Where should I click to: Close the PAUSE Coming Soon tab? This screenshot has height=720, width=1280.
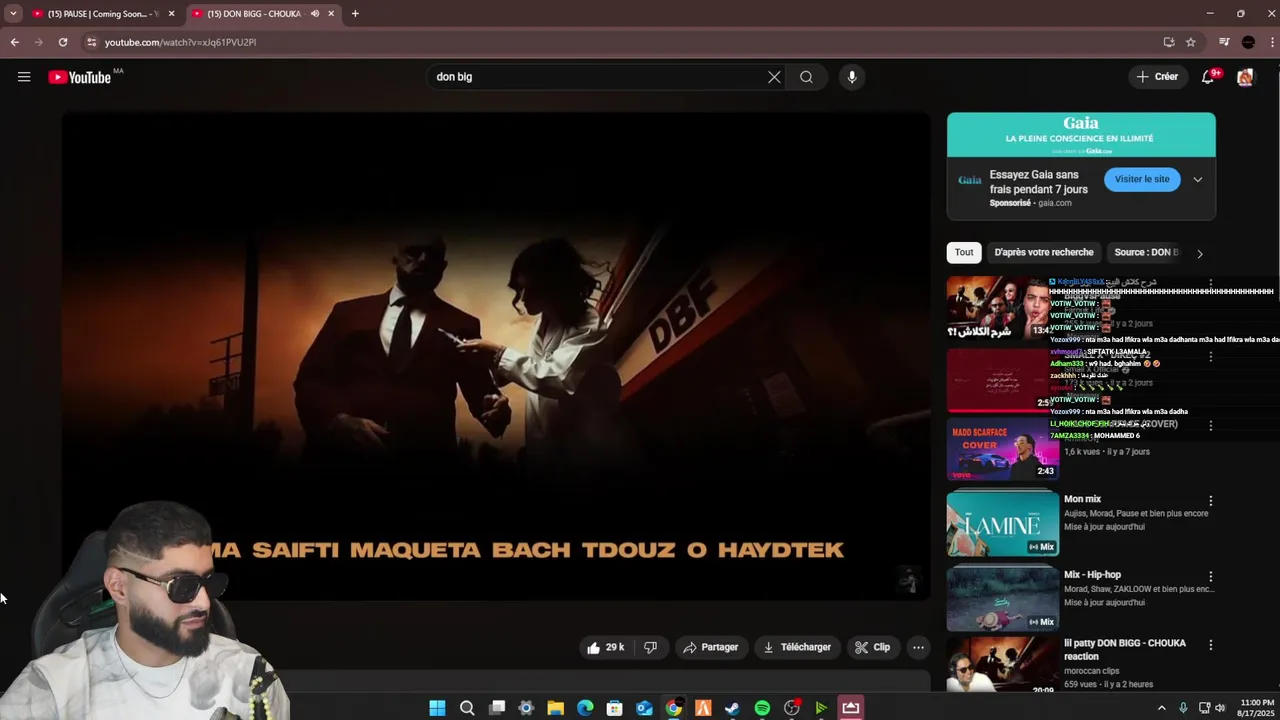[171, 14]
